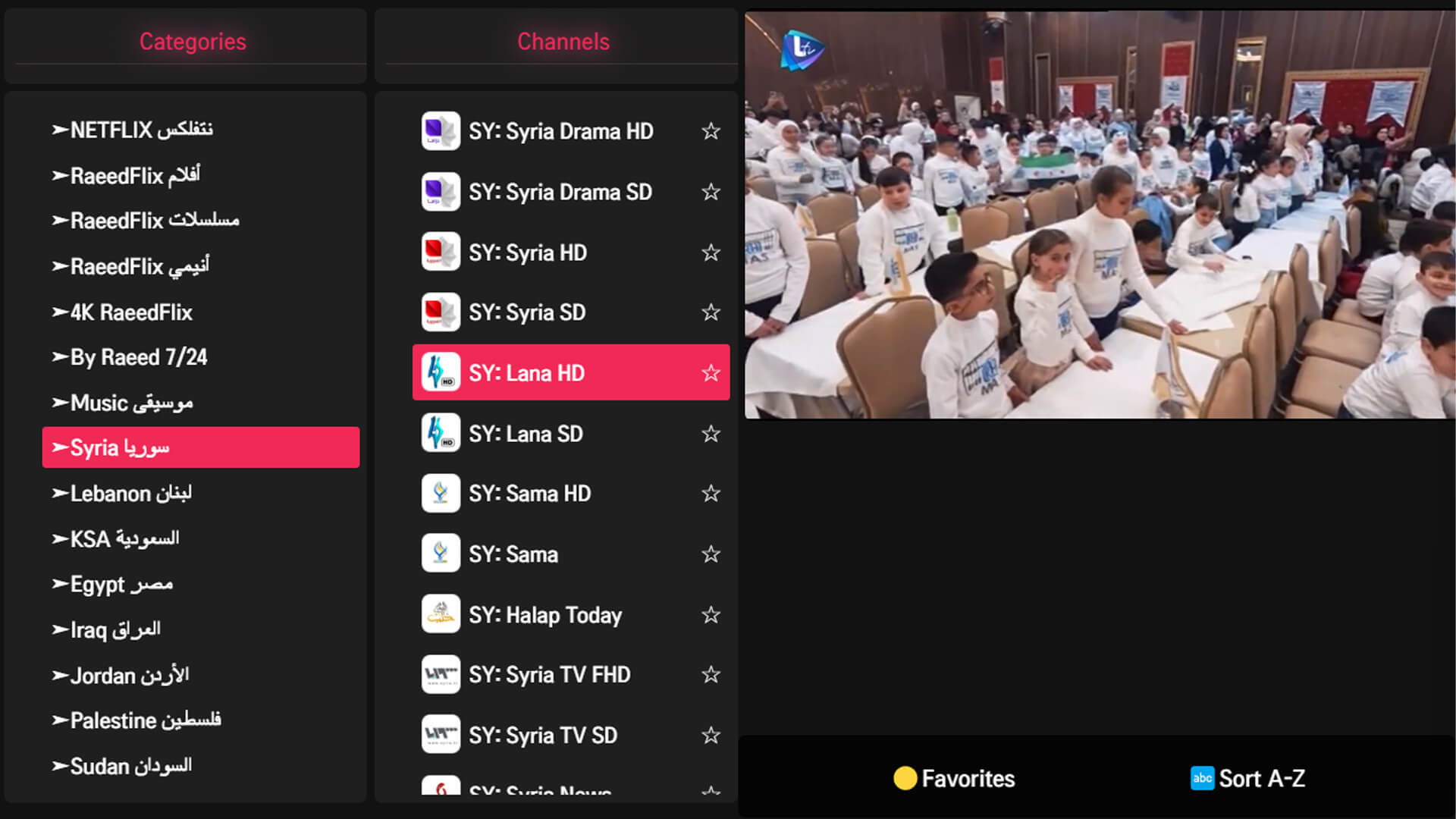
Task: Select the SY: Lana HD channel name
Action: [x=527, y=373]
